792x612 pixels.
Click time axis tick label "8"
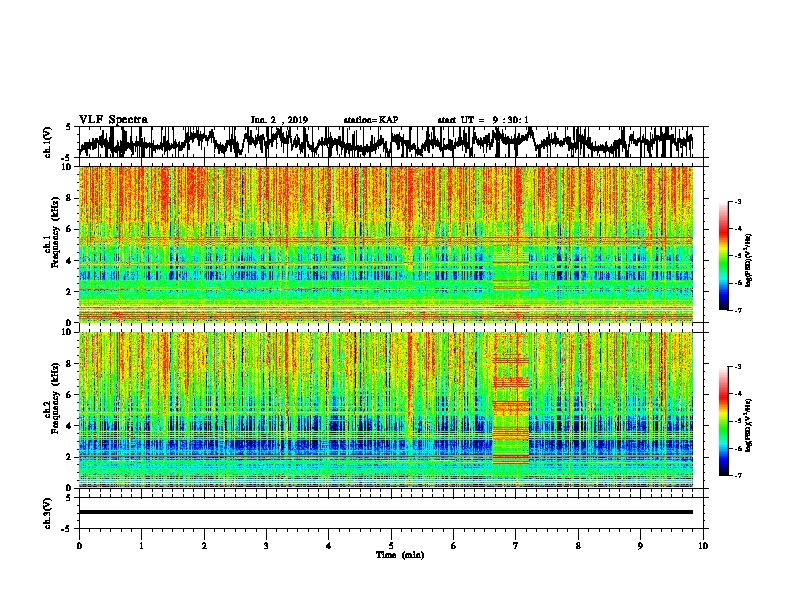tap(578, 546)
